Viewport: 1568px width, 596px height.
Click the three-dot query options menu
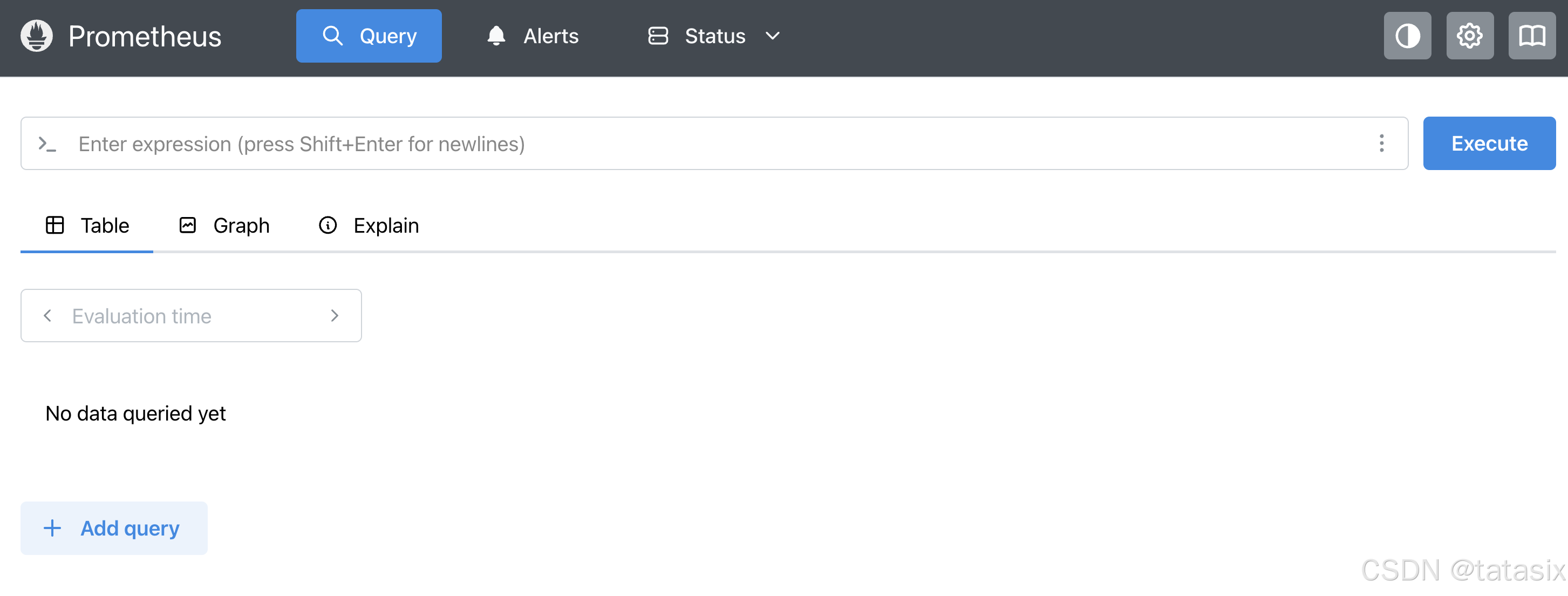[x=1381, y=144]
